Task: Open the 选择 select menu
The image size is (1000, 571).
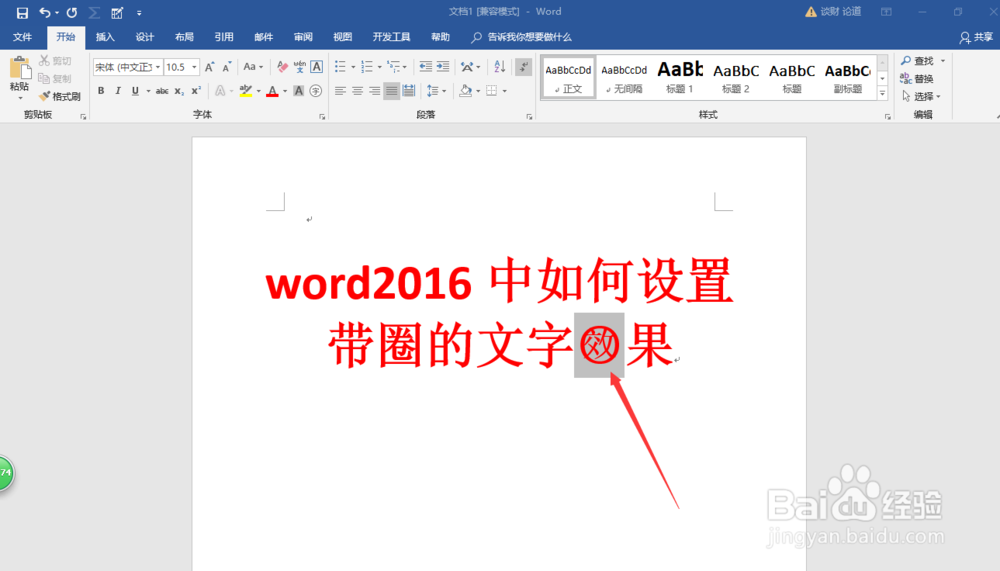Action: click(x=922, y=96)
